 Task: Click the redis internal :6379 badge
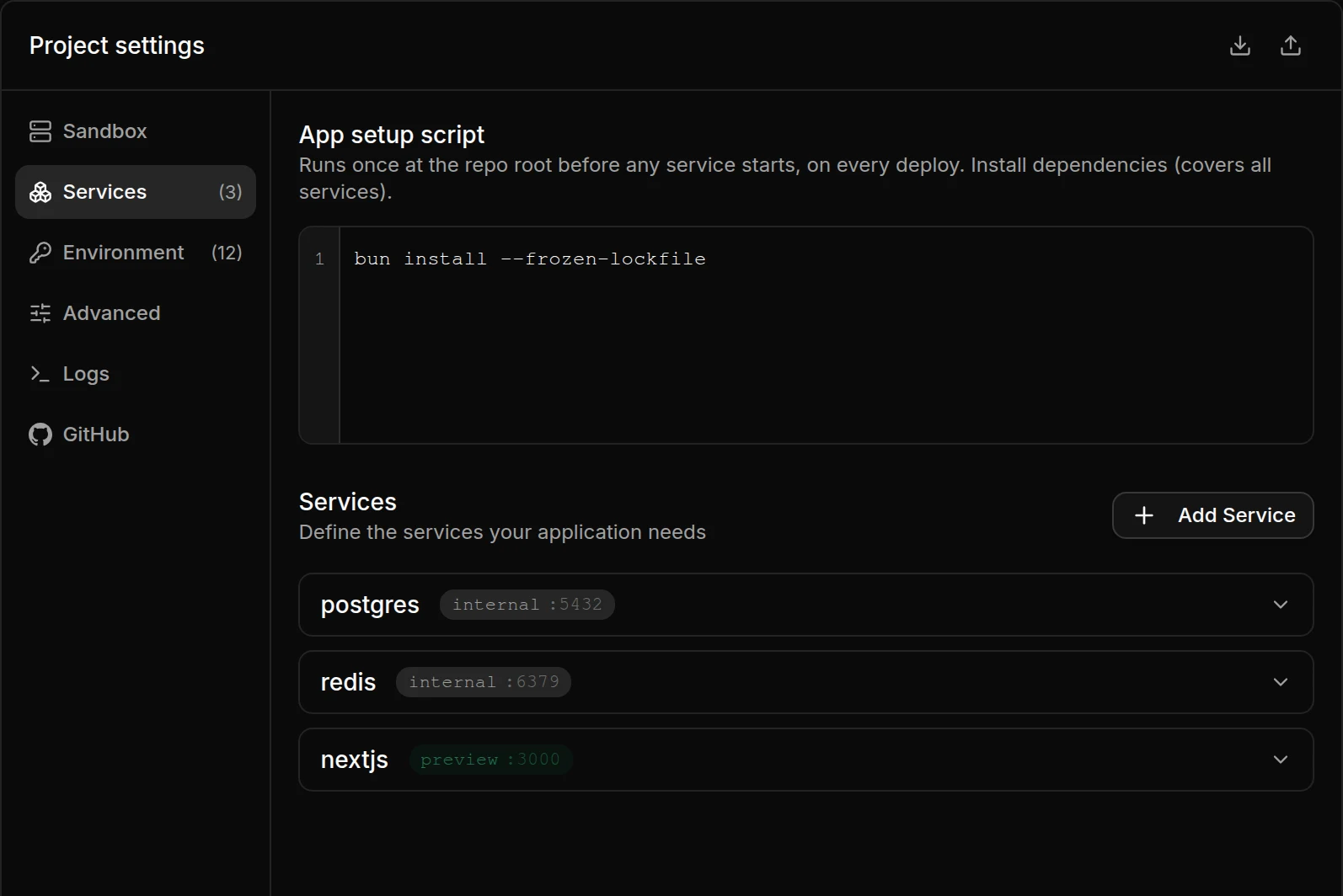pyautogui.click(x=484, y=682)
